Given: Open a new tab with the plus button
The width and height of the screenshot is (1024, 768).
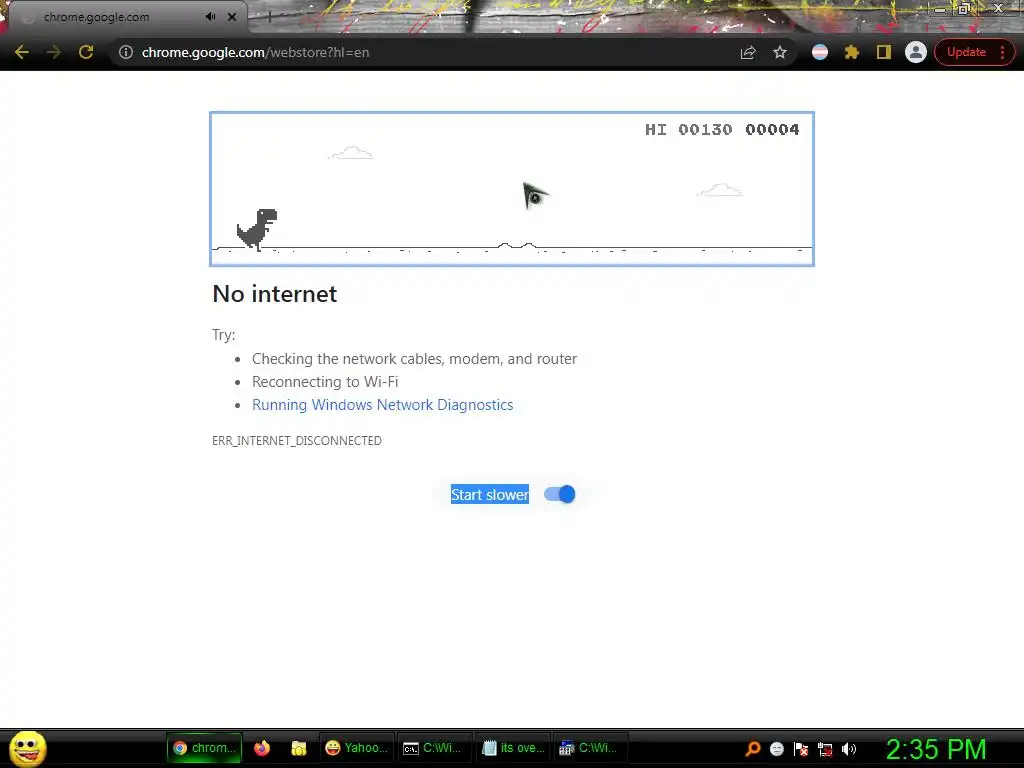Looking at the screenshot, I should click(269, 18).
